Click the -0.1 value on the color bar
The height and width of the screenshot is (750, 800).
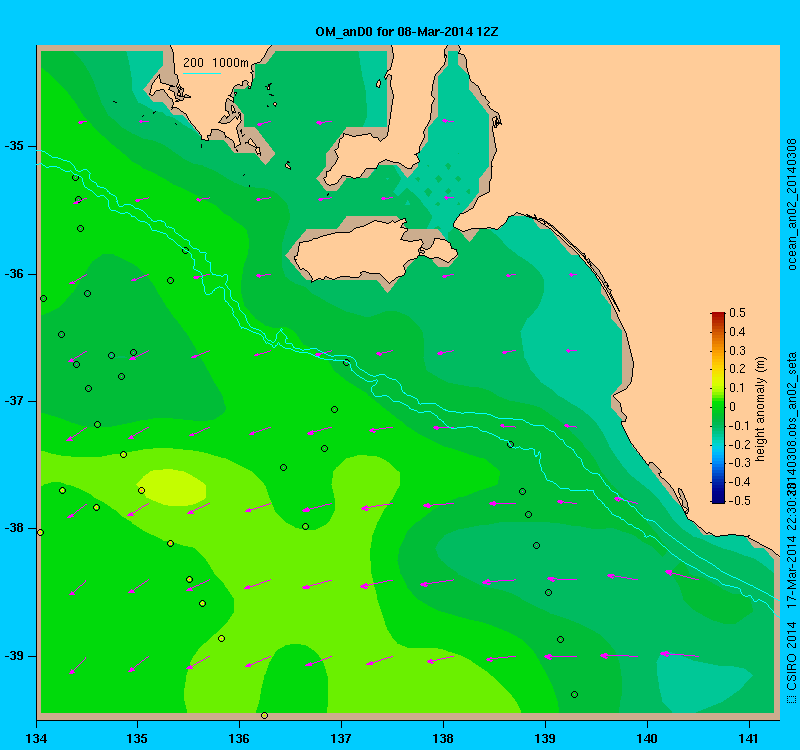[x=739, y=426]
